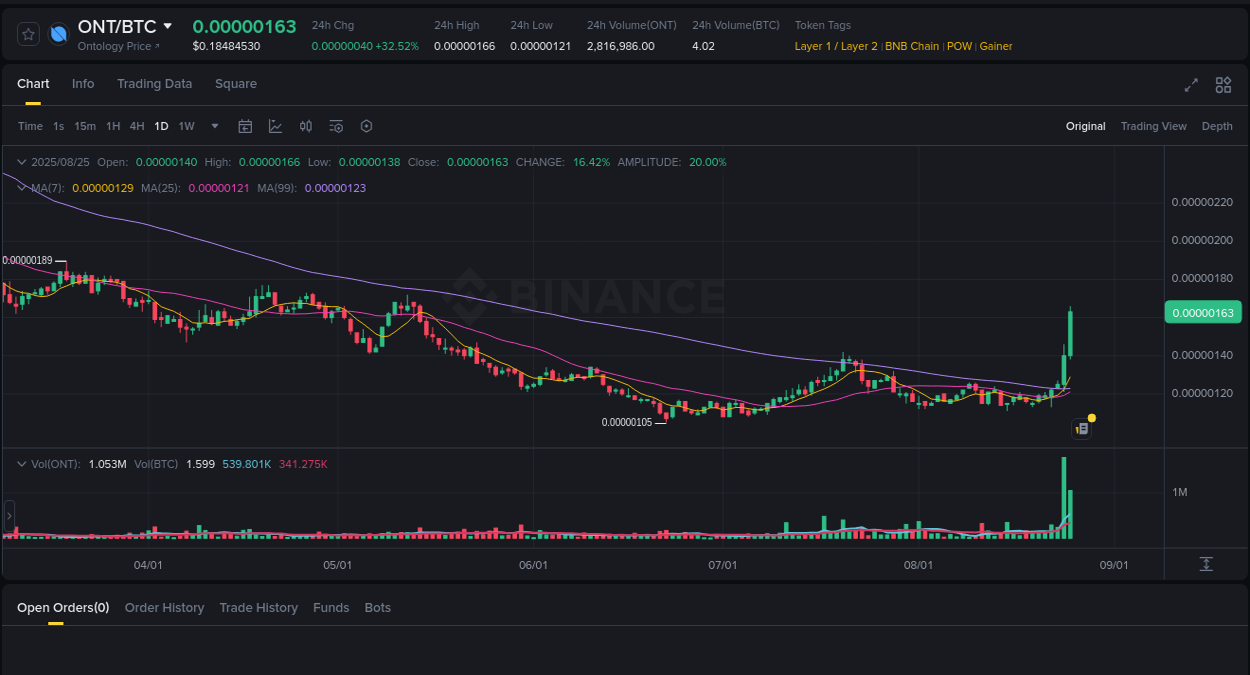Select the 1W timeframe
The image size is (1250, 675).
(186, 126)
